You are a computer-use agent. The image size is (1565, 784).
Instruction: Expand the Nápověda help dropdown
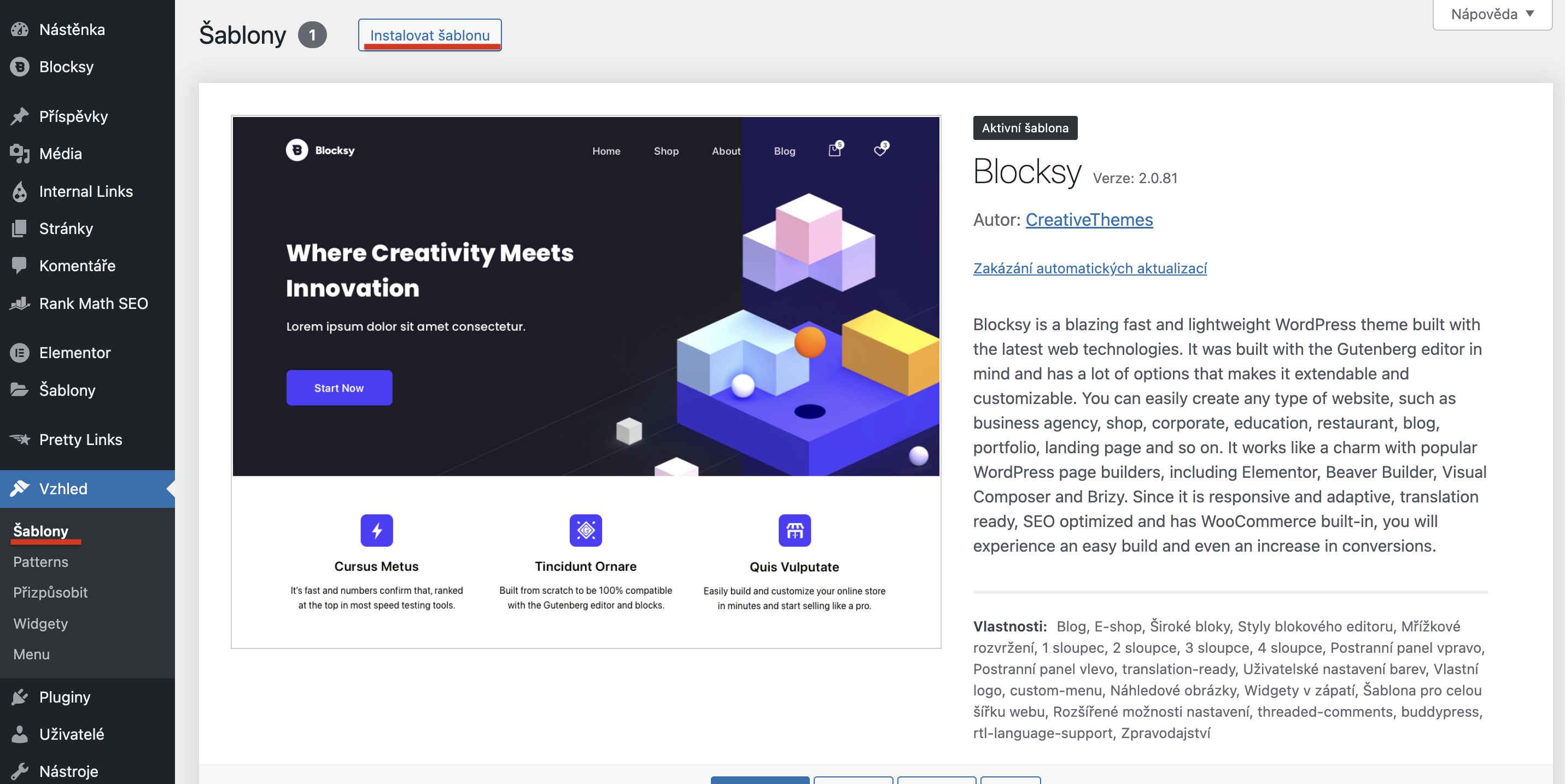click(x=1492, y=14)
